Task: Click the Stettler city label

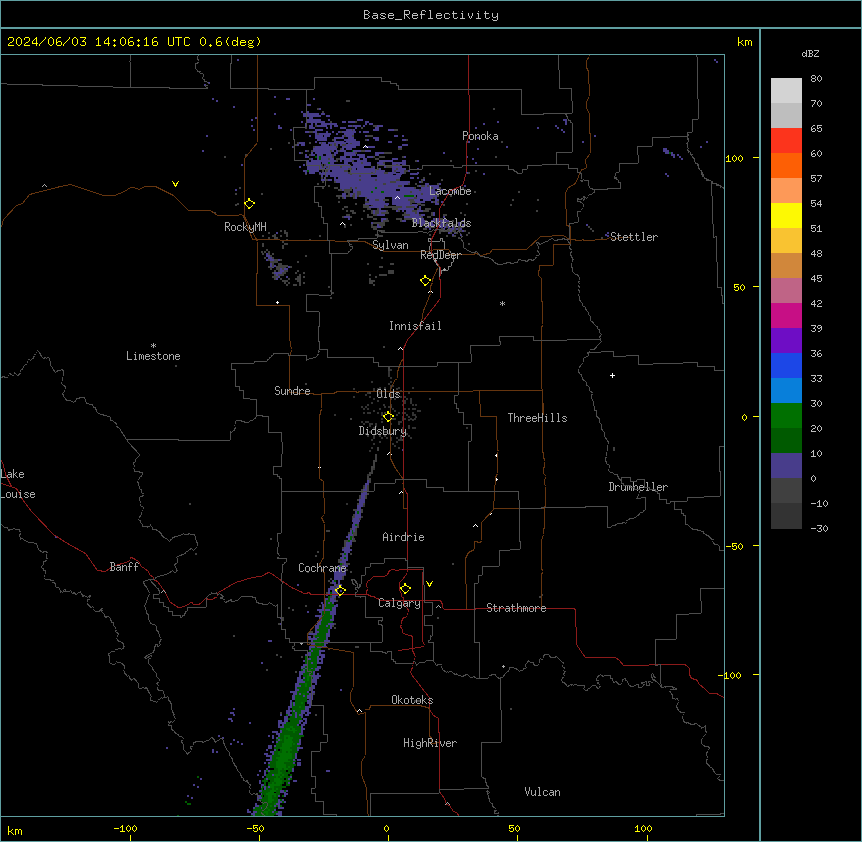Action: pyautogui.click(x=634, y=237)
